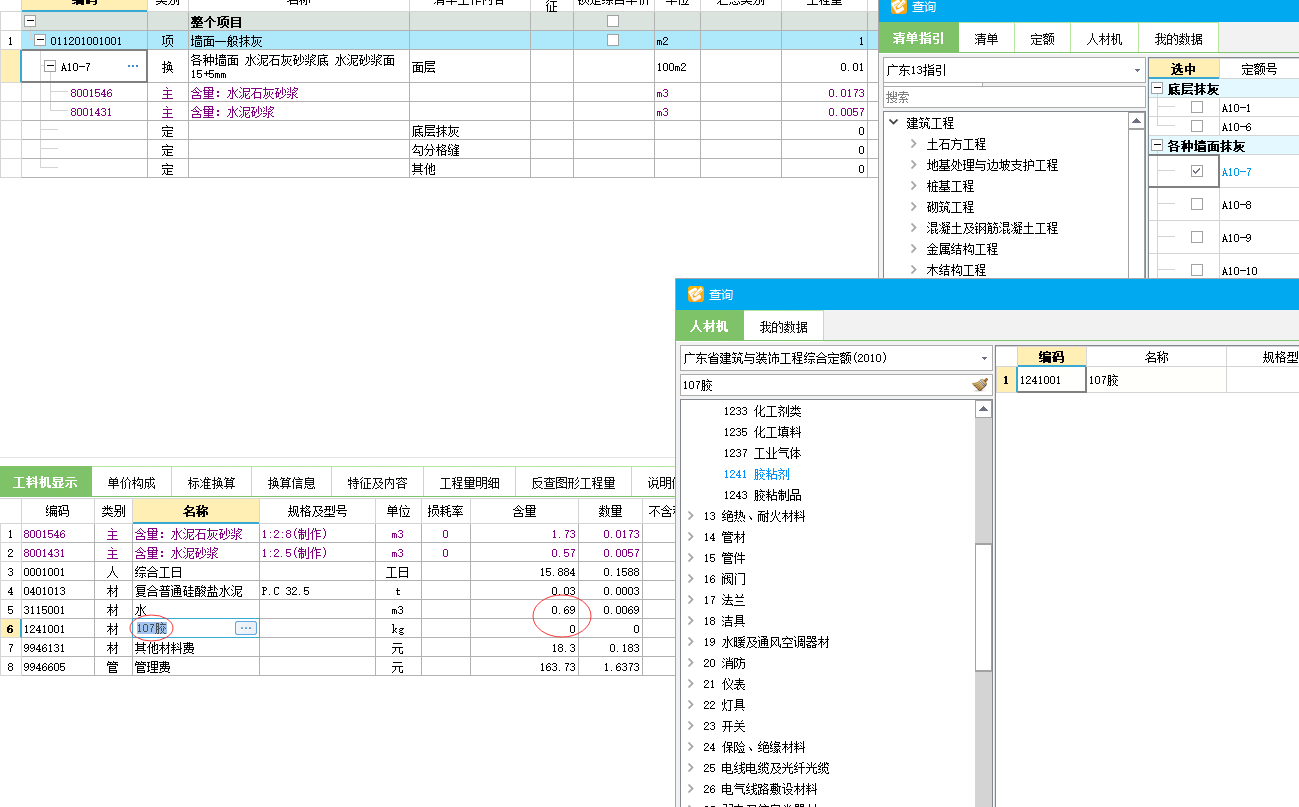This screenshot has width=1299, height=807.
Task: Click the 查询 icon of the lower query window
Action: [x=696, y=294]
